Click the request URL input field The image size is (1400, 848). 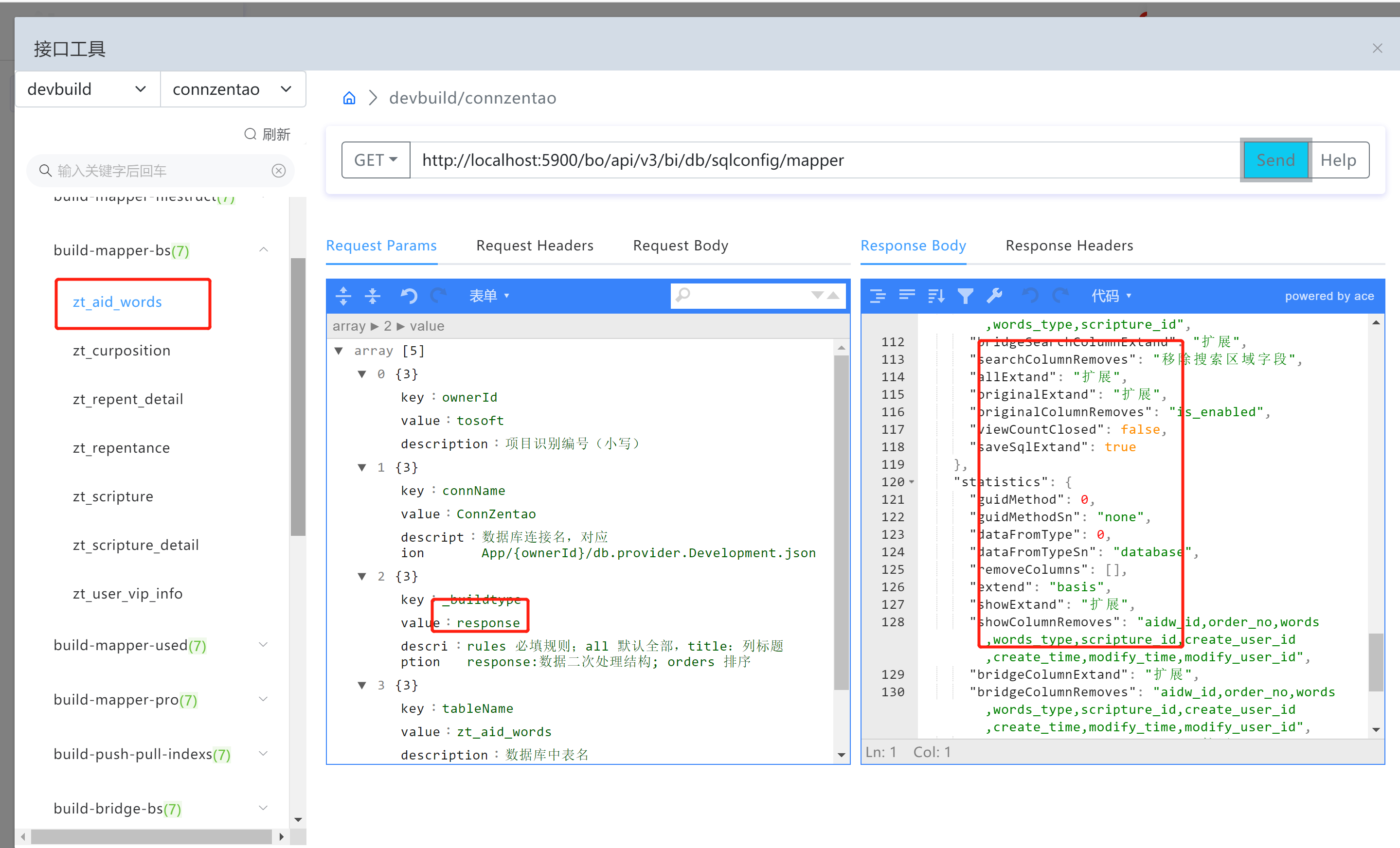(825, 160)
